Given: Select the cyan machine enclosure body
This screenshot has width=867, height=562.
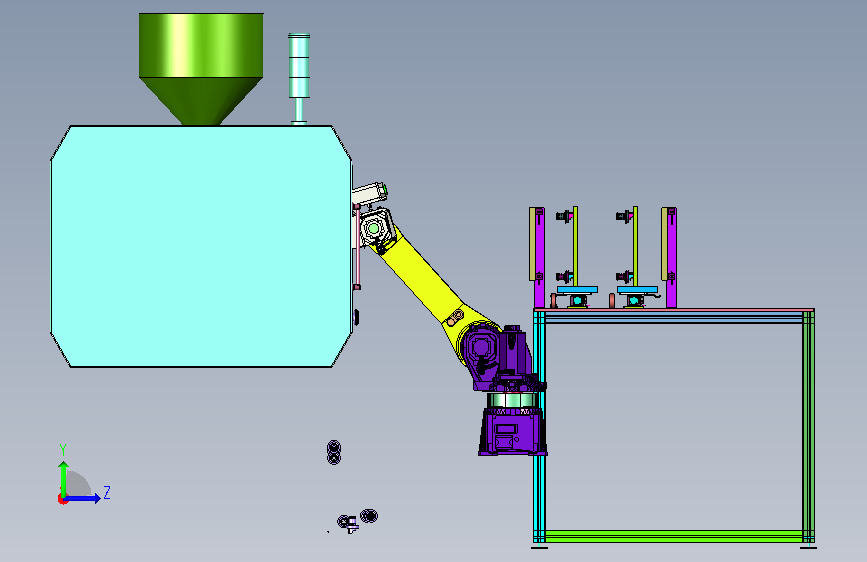Looking at the screenshot, I should [x=201, y=246].
